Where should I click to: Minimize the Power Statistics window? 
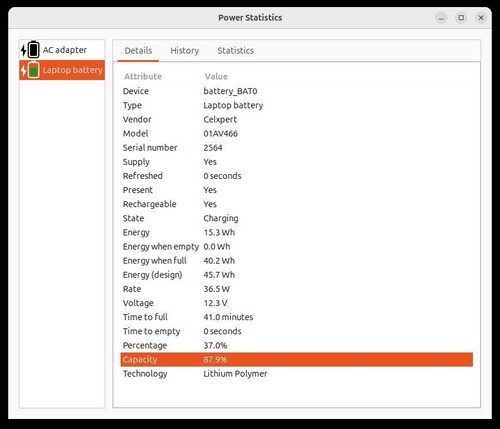(x=441, y=18)
